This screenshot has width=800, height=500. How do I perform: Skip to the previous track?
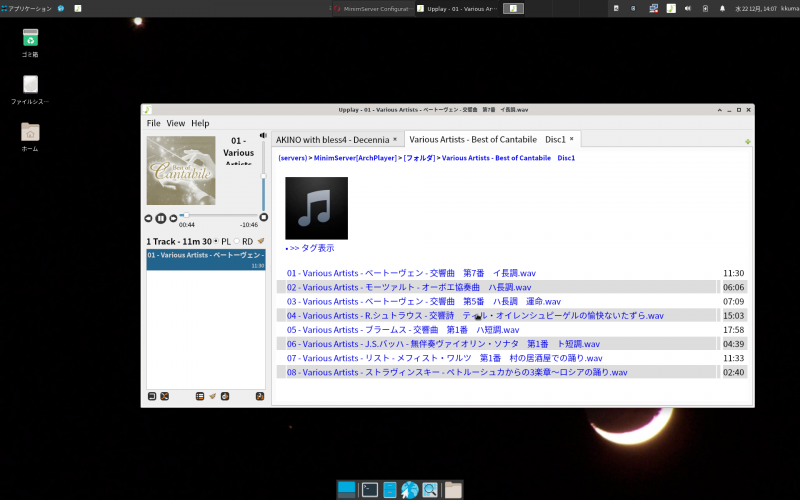pos(149,217)
